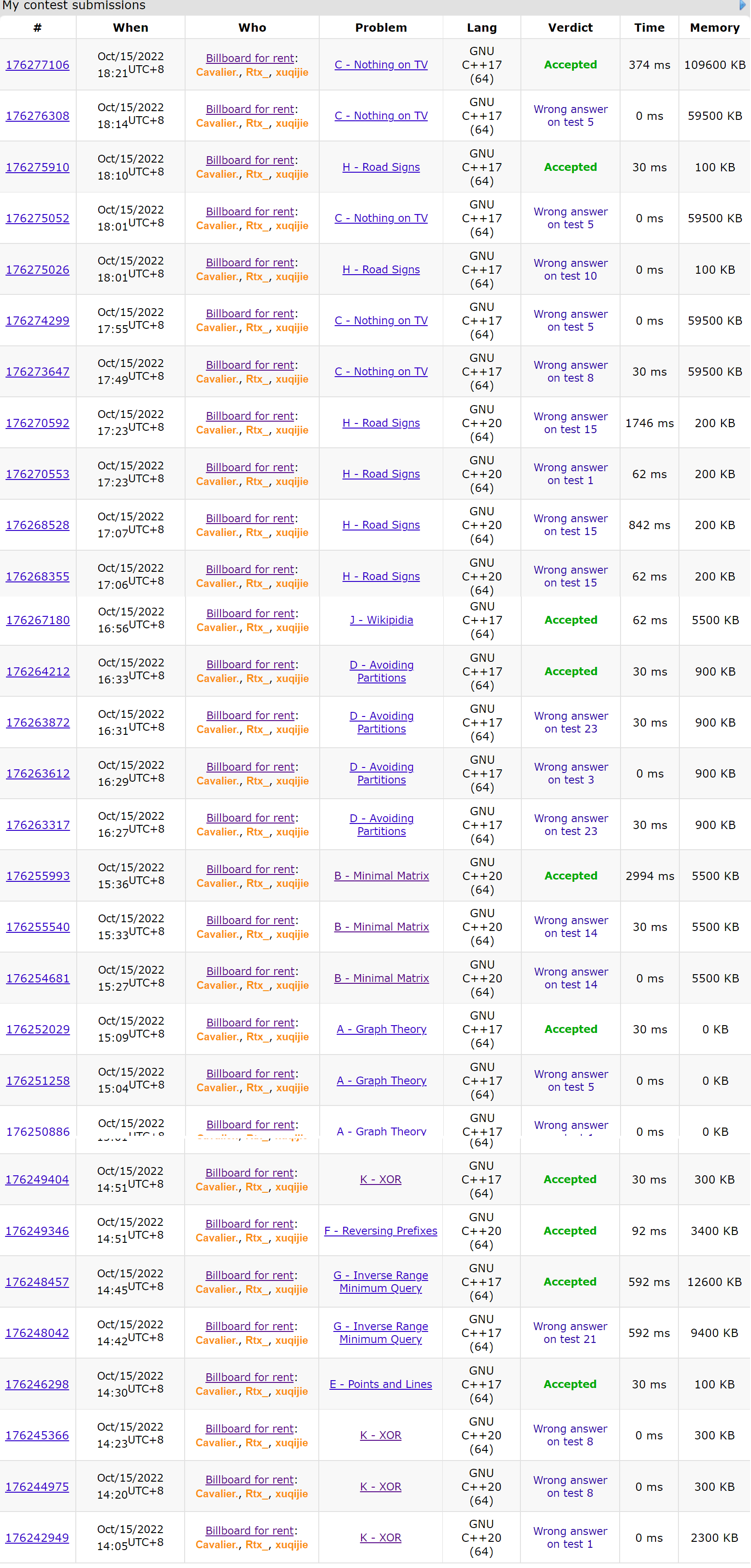Open Billboard for rent team in row 176277106

[x=250, y=58]
